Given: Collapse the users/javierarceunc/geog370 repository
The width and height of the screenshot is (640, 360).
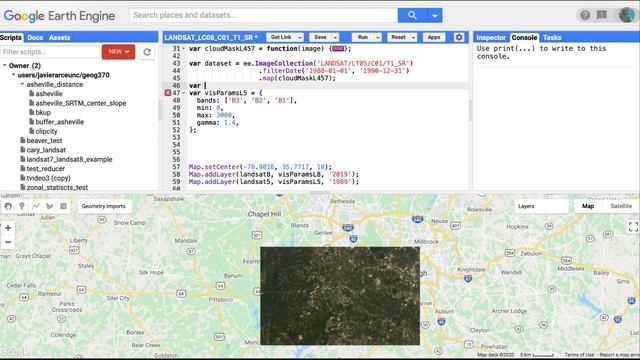Looking at the screenshot, I should [x=13, y=75].
